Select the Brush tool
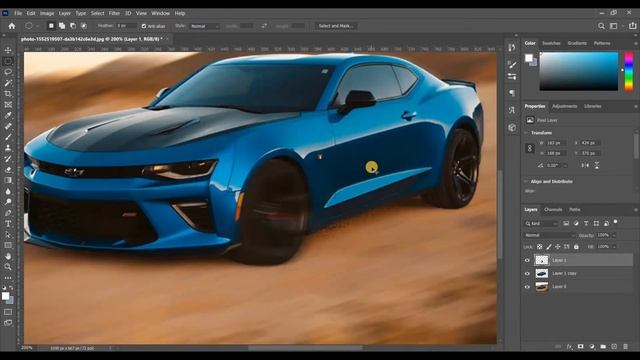This screenshot has width=640, height=360. point(8,137)
